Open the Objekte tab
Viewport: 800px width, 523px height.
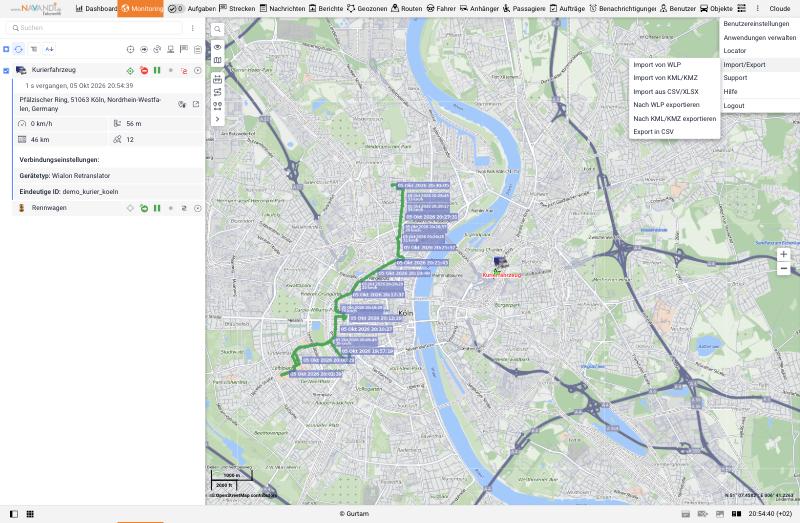(x=716, y=9)
